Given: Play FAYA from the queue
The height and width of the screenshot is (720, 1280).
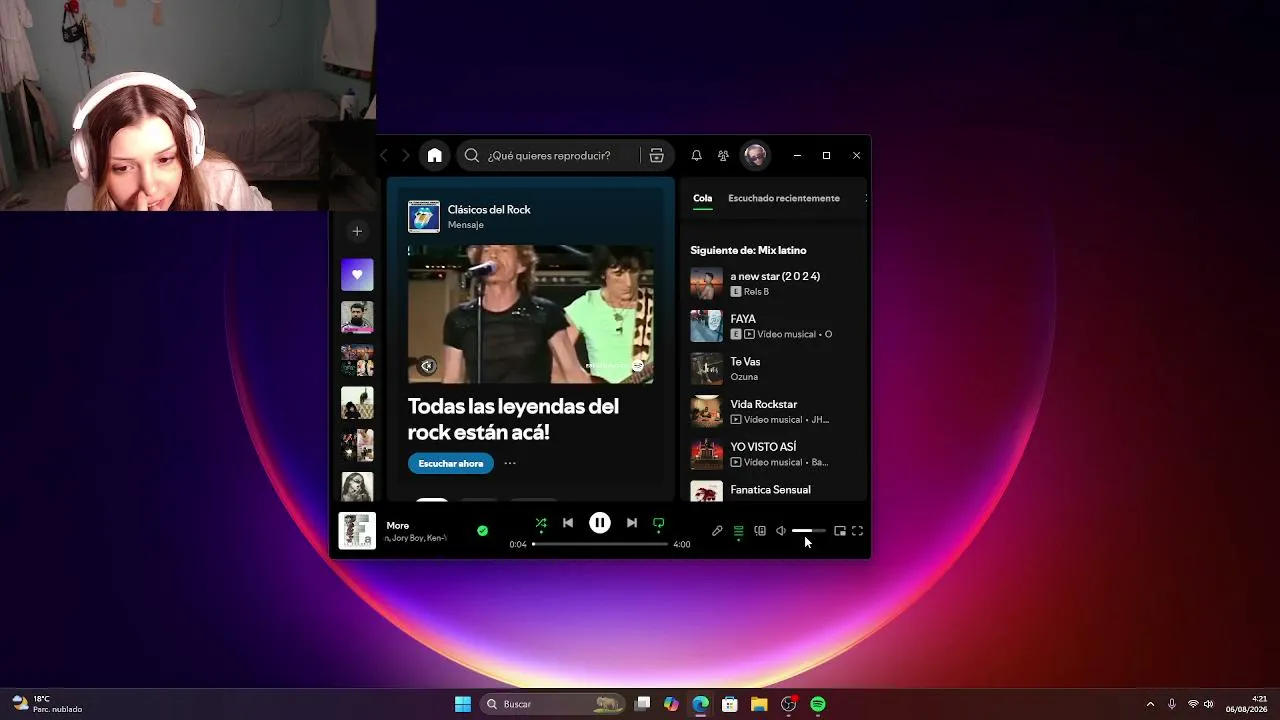Looking at the screenshot, I should (x=775, y=326).
